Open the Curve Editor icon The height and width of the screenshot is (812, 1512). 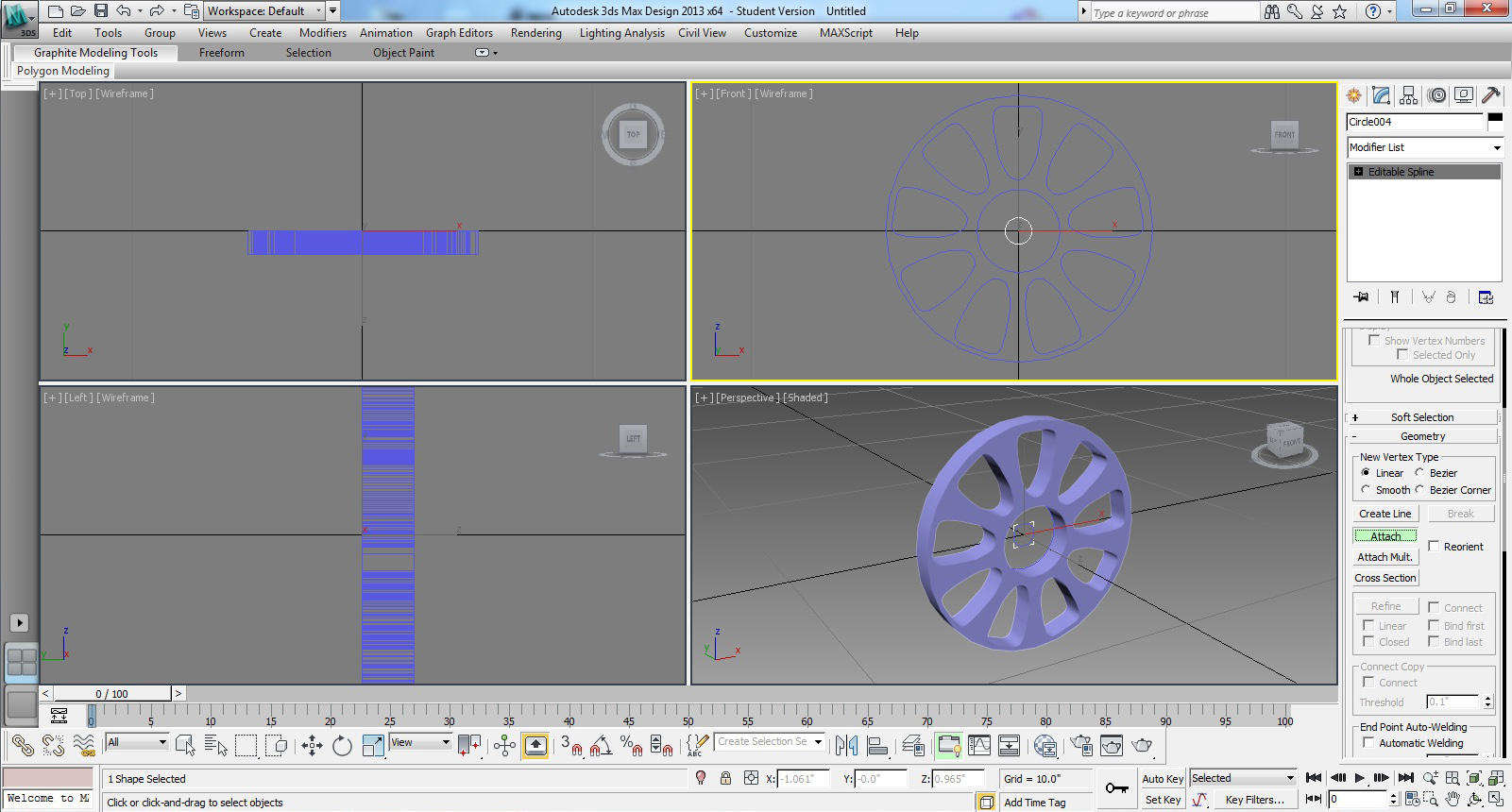coord(979,746)
